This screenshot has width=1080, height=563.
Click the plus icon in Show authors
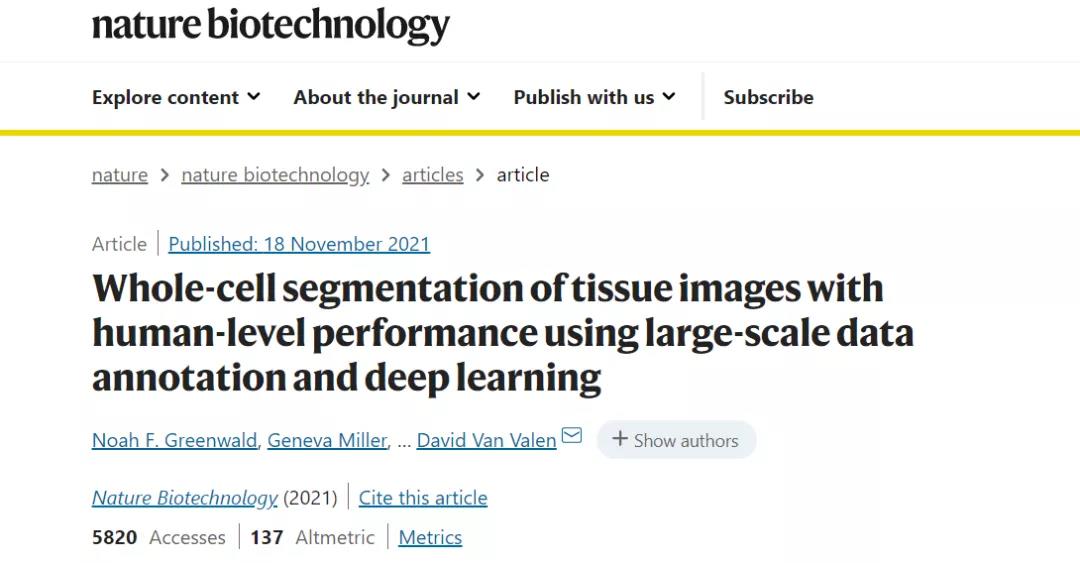[x=620, y=439]
